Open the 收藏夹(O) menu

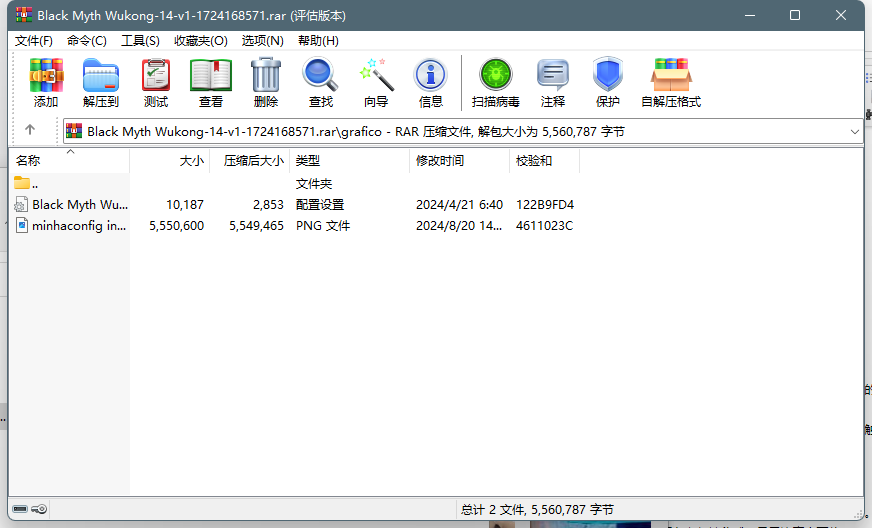(x=201, y=41)
